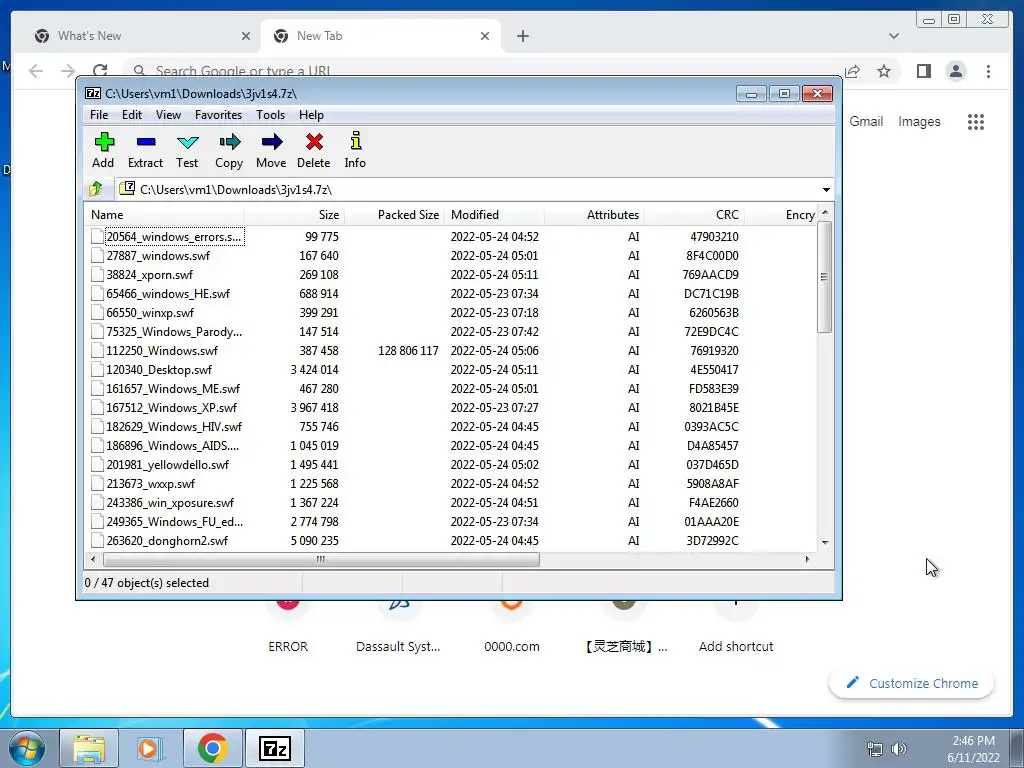Click the scroll down arrow of file list

[825, 543]
